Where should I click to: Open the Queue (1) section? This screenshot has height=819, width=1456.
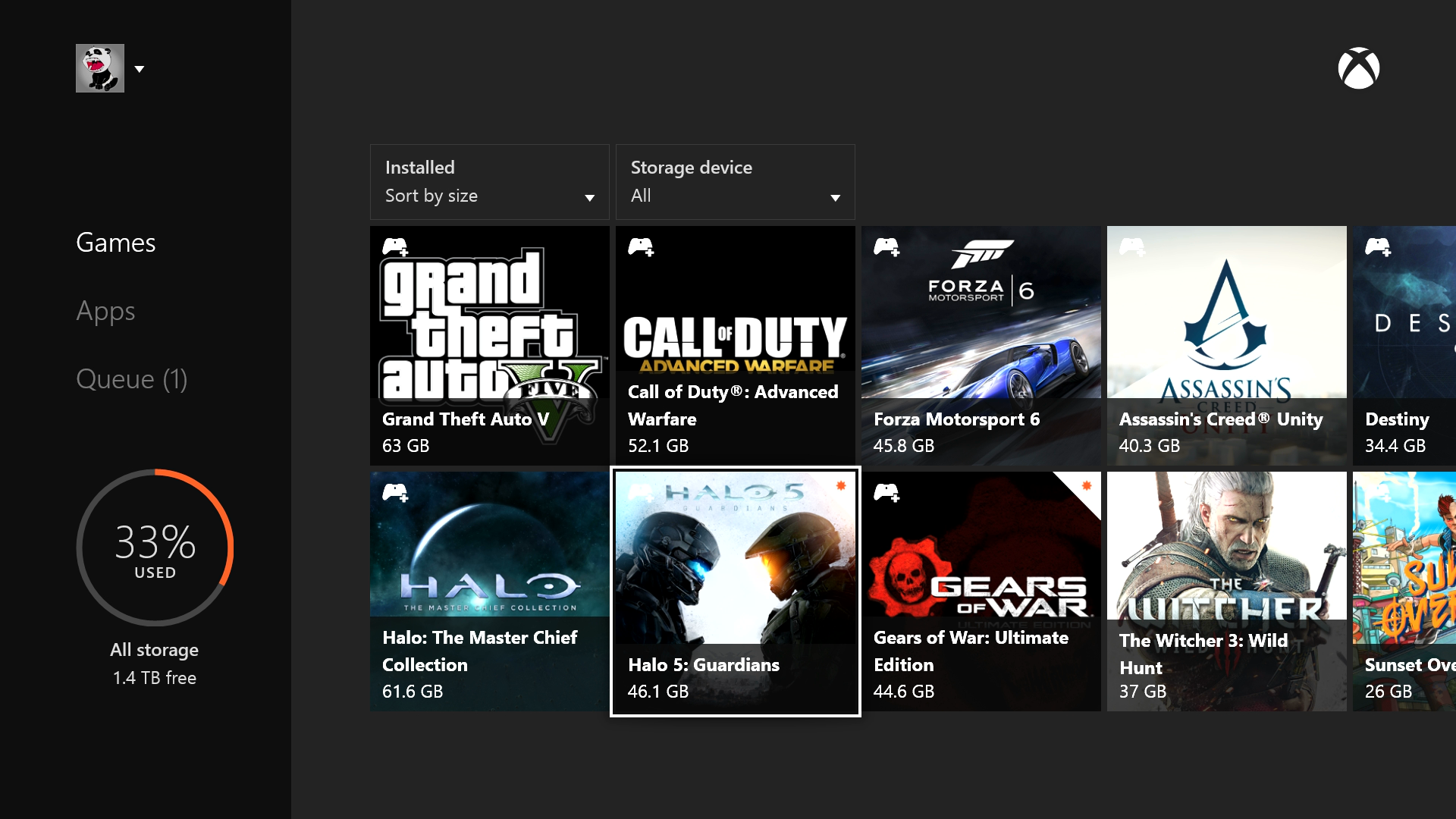pyautogui.click(x=131, y=379)
